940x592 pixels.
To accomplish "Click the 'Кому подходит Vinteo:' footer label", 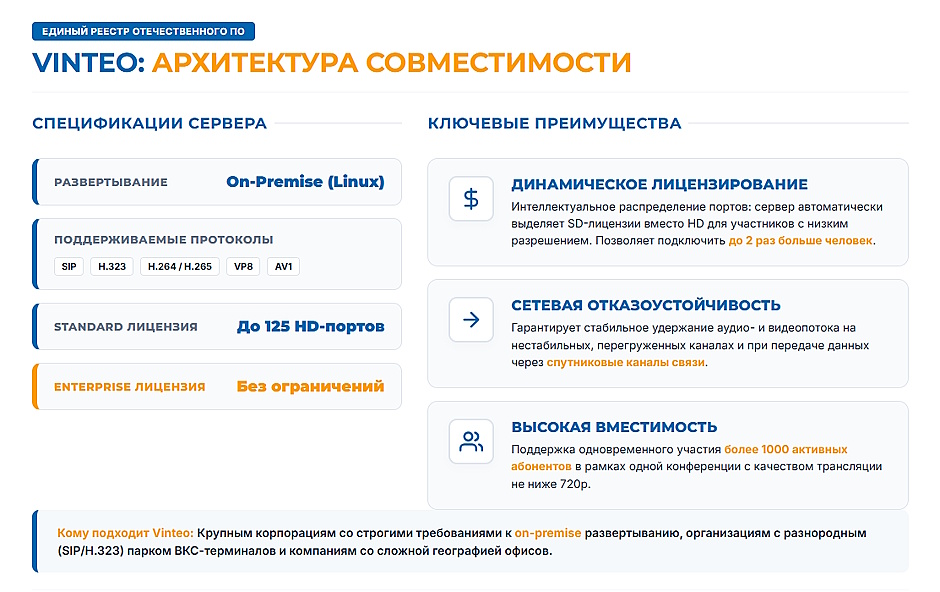I will pos(125,533).
